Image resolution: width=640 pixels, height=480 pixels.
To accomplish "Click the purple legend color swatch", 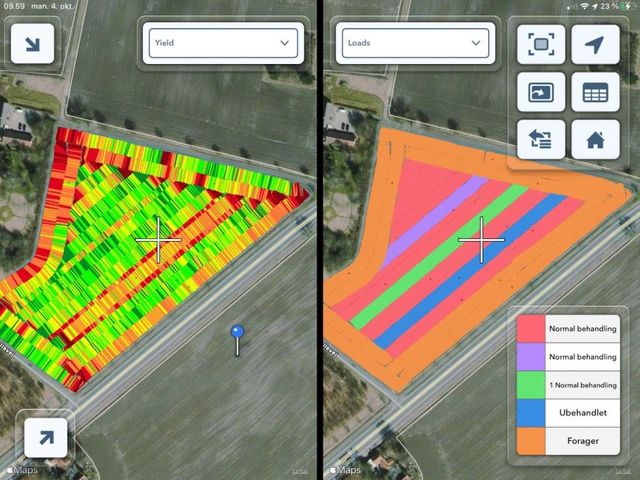I will pyautogui.click(x=530, y=355).
